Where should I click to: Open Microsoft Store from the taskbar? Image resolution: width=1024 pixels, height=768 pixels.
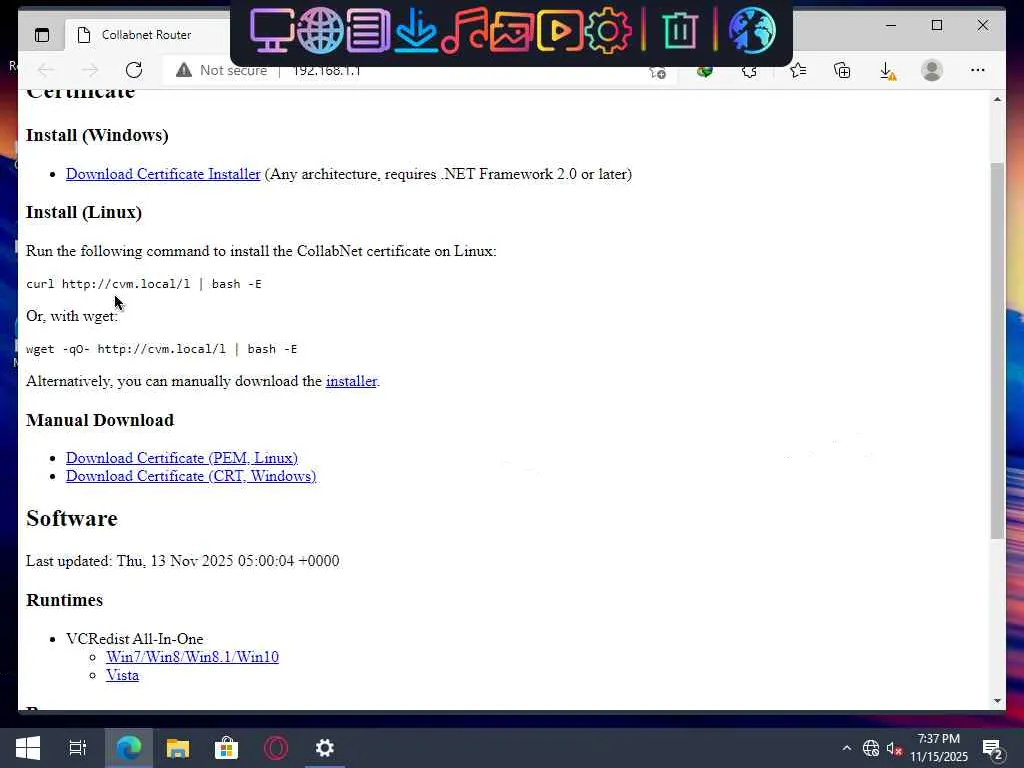pos(227,748)
